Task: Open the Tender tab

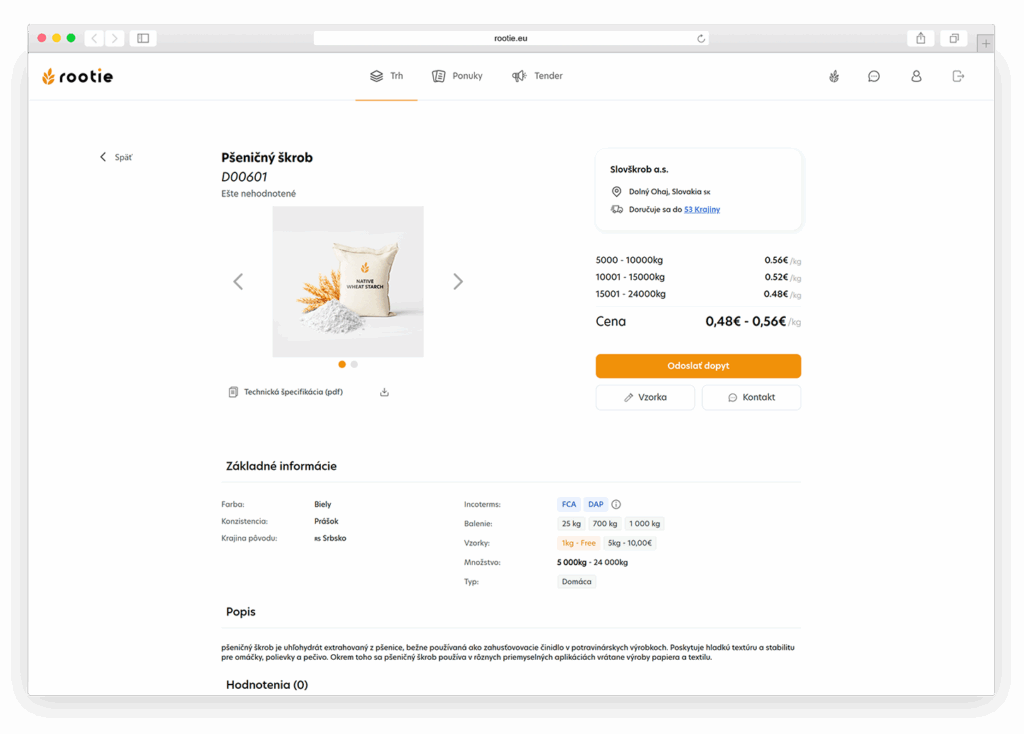Action: tap(537, 75)
